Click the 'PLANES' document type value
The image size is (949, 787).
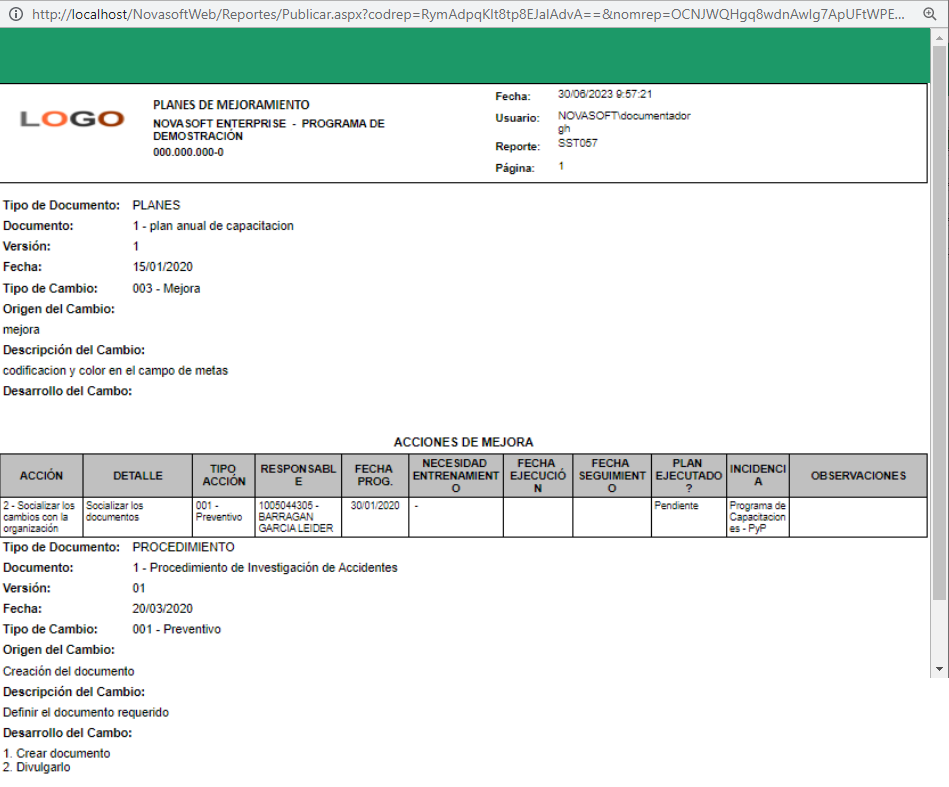tap(156, 205)
